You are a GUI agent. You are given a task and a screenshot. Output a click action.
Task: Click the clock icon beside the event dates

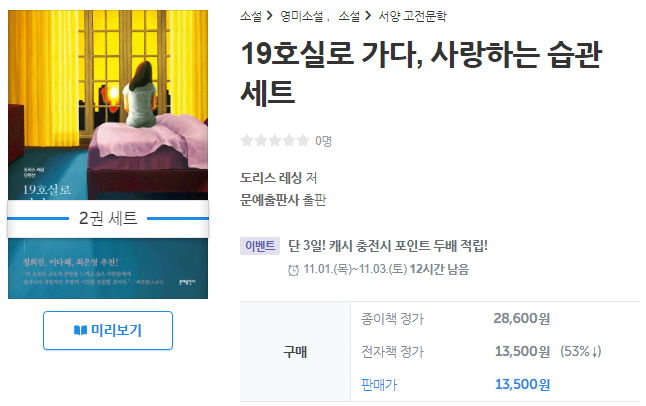coord(293,270)
